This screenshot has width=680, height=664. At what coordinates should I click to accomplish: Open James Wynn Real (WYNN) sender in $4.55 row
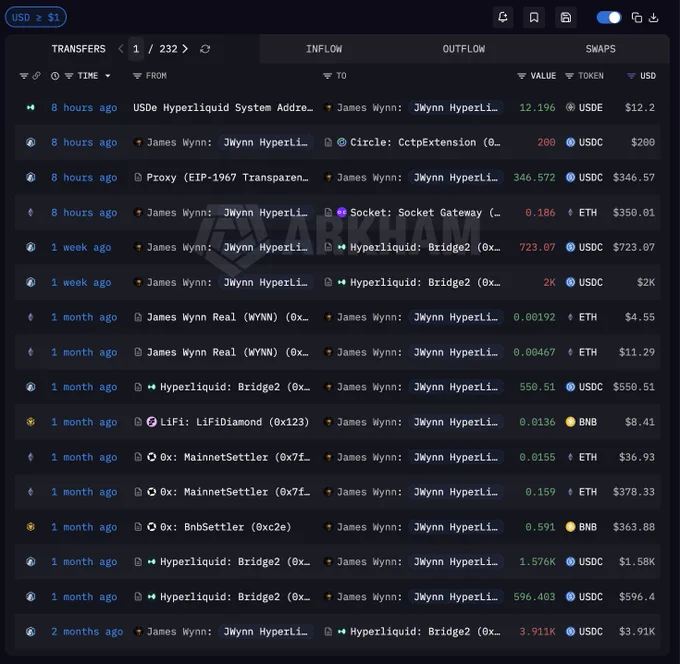[x=227, y=317]
